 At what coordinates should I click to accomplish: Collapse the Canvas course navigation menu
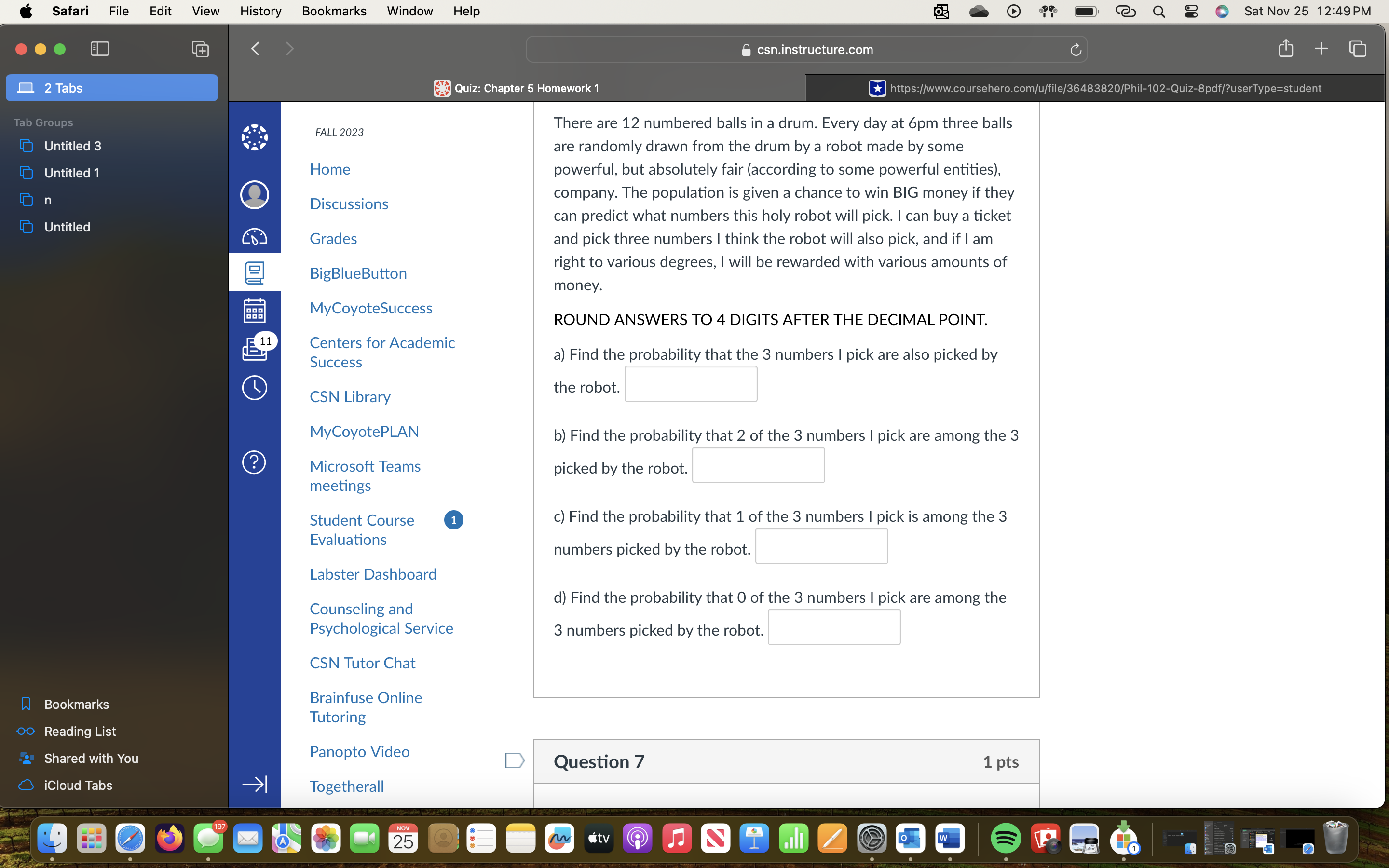(x=254, y=783)
